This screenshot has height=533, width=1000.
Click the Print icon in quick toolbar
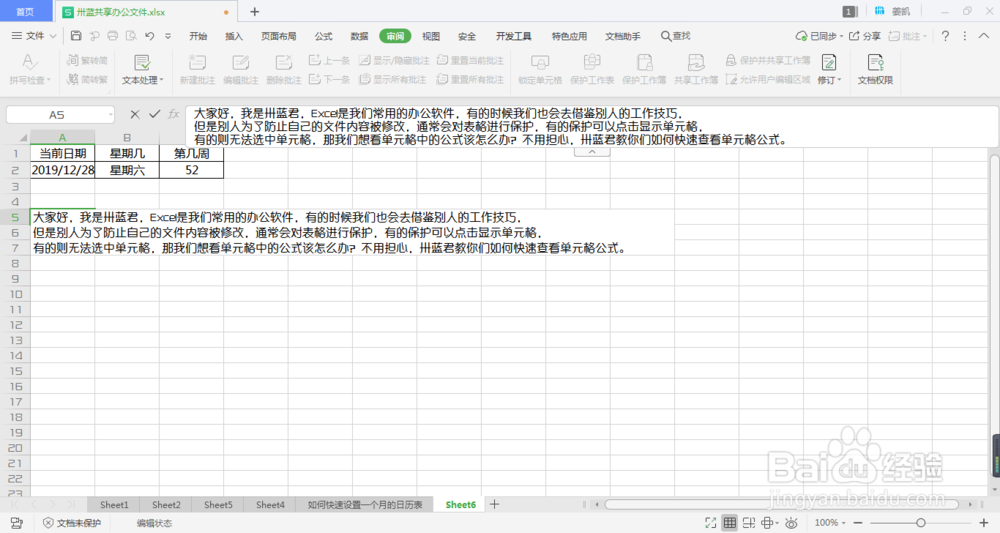[x=113, y=36]
